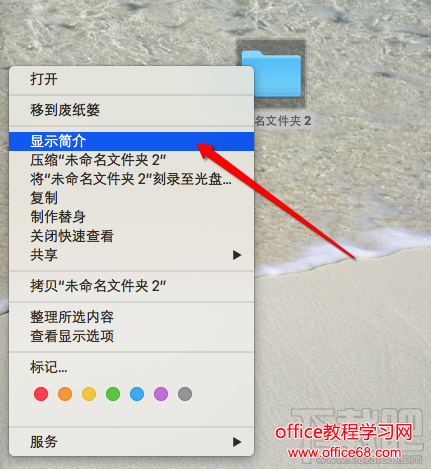The image size is (431, 469).
Task: Select 制作替身 menu item
Action: click(131, 217)
